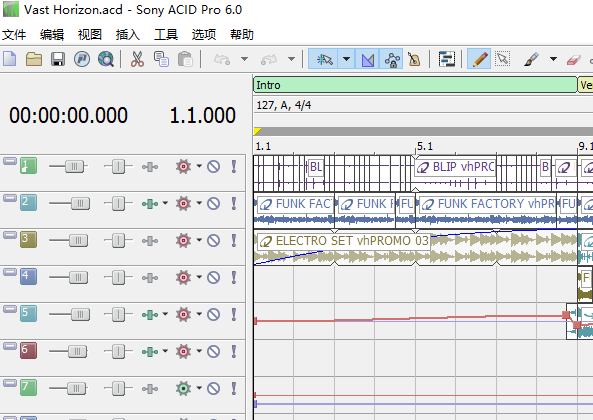Open redo history dropdown arrow
Image resolution: width=593 pixels, height=420 pixels.
[291, 59]
